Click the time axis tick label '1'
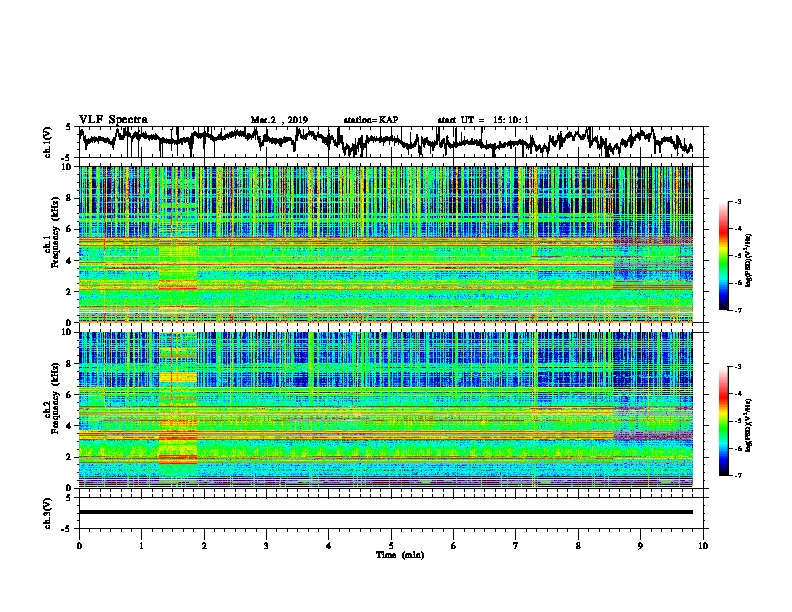The image size is (792, 612). (x=142, y=546)
